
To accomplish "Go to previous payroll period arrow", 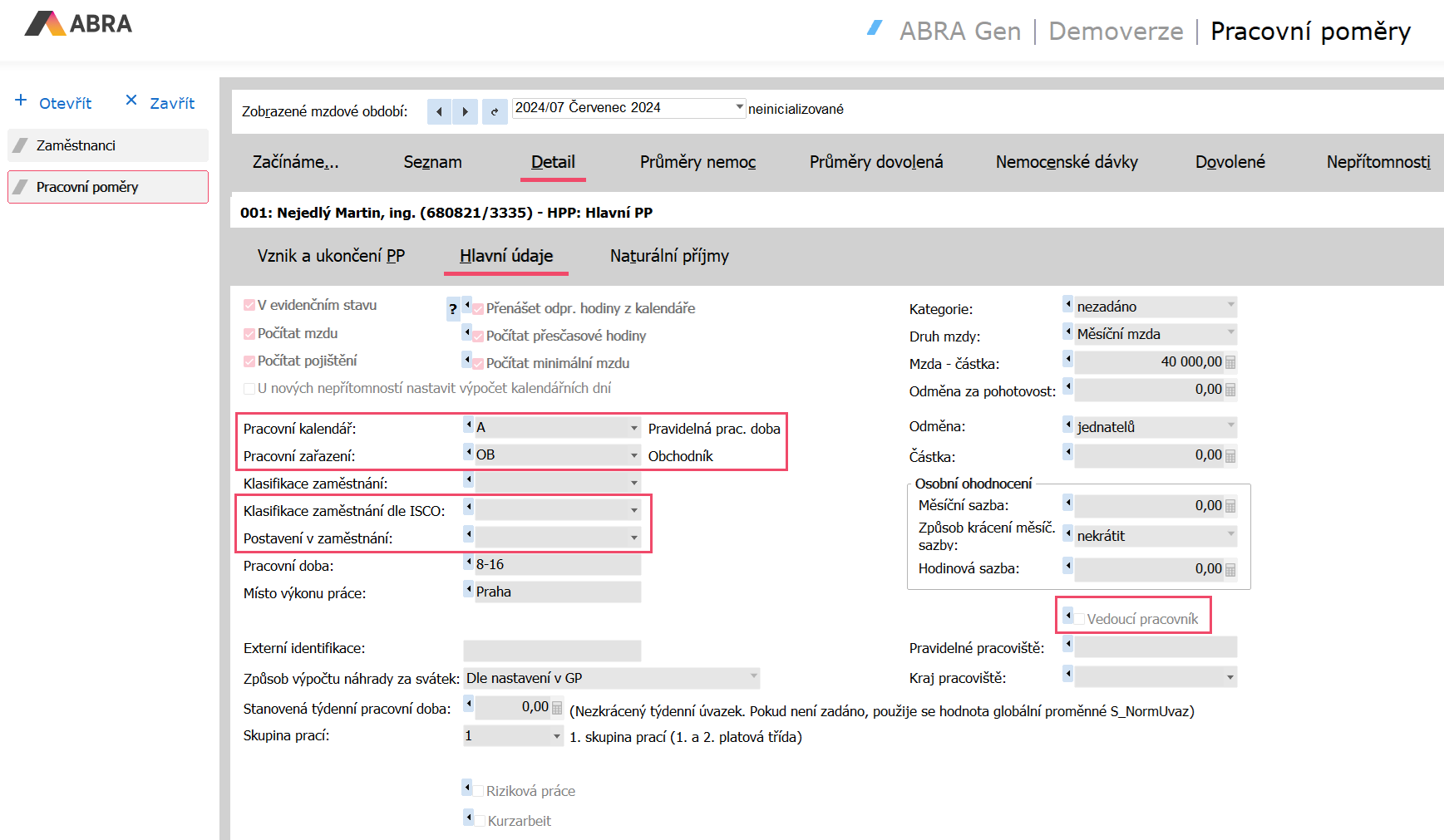I will tap(439, 111).
